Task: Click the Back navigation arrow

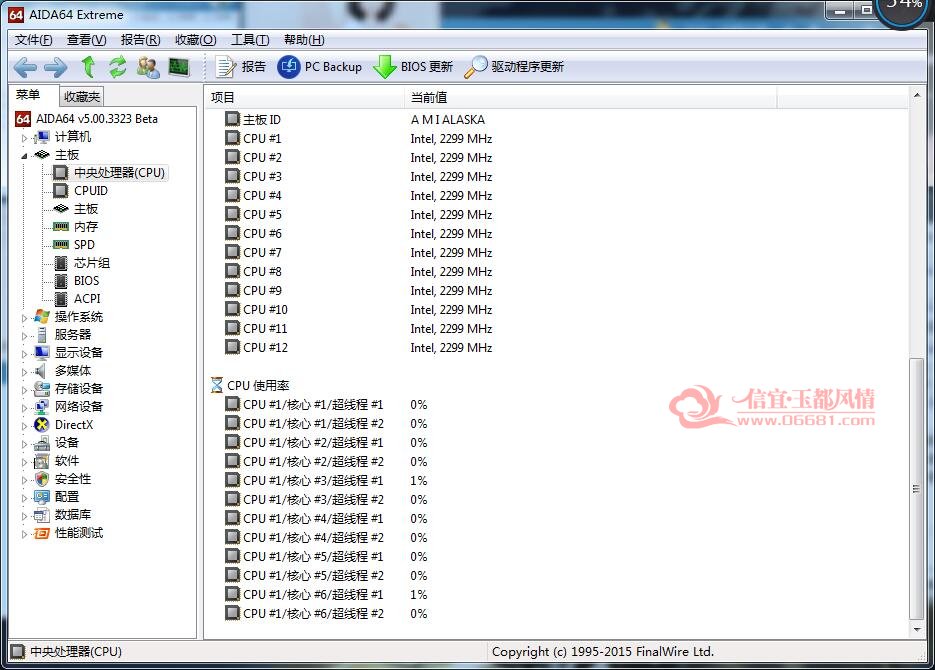Action: coord(24,67)
